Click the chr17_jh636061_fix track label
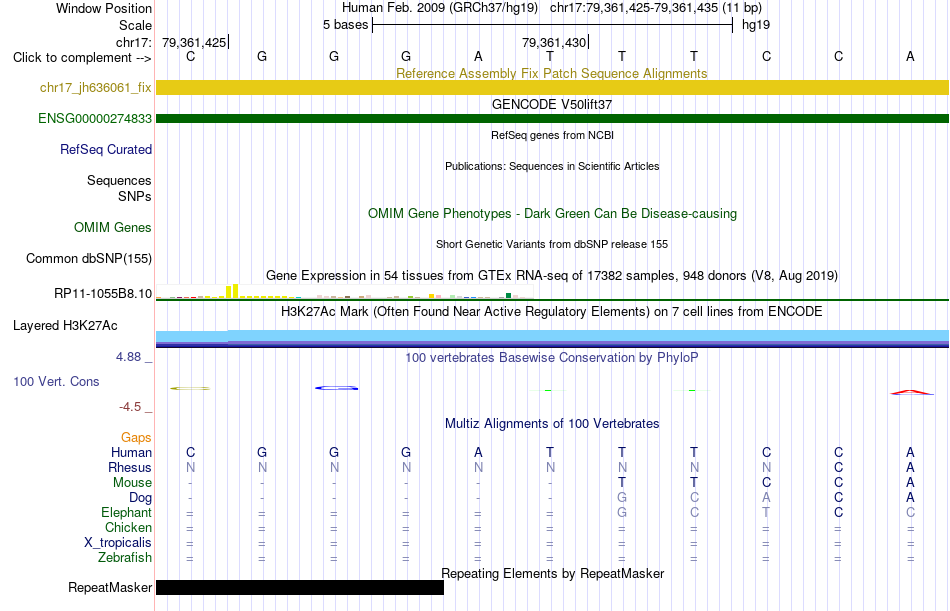The height and width of the screenshot is (611, 950). [96, 87]
